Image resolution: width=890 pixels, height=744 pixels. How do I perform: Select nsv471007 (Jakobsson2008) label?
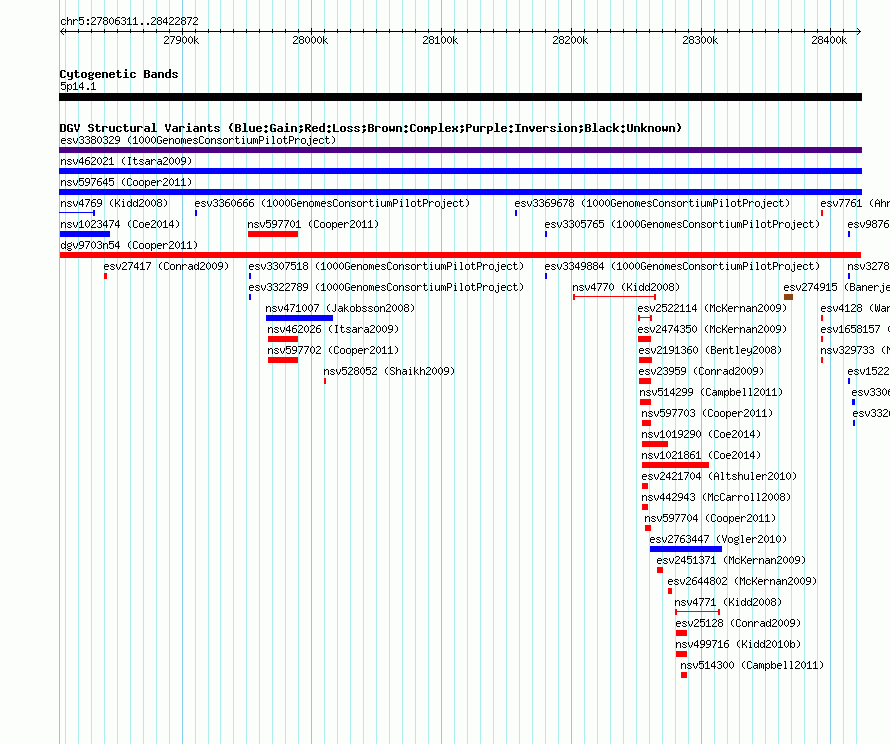(x=340, y=308)
